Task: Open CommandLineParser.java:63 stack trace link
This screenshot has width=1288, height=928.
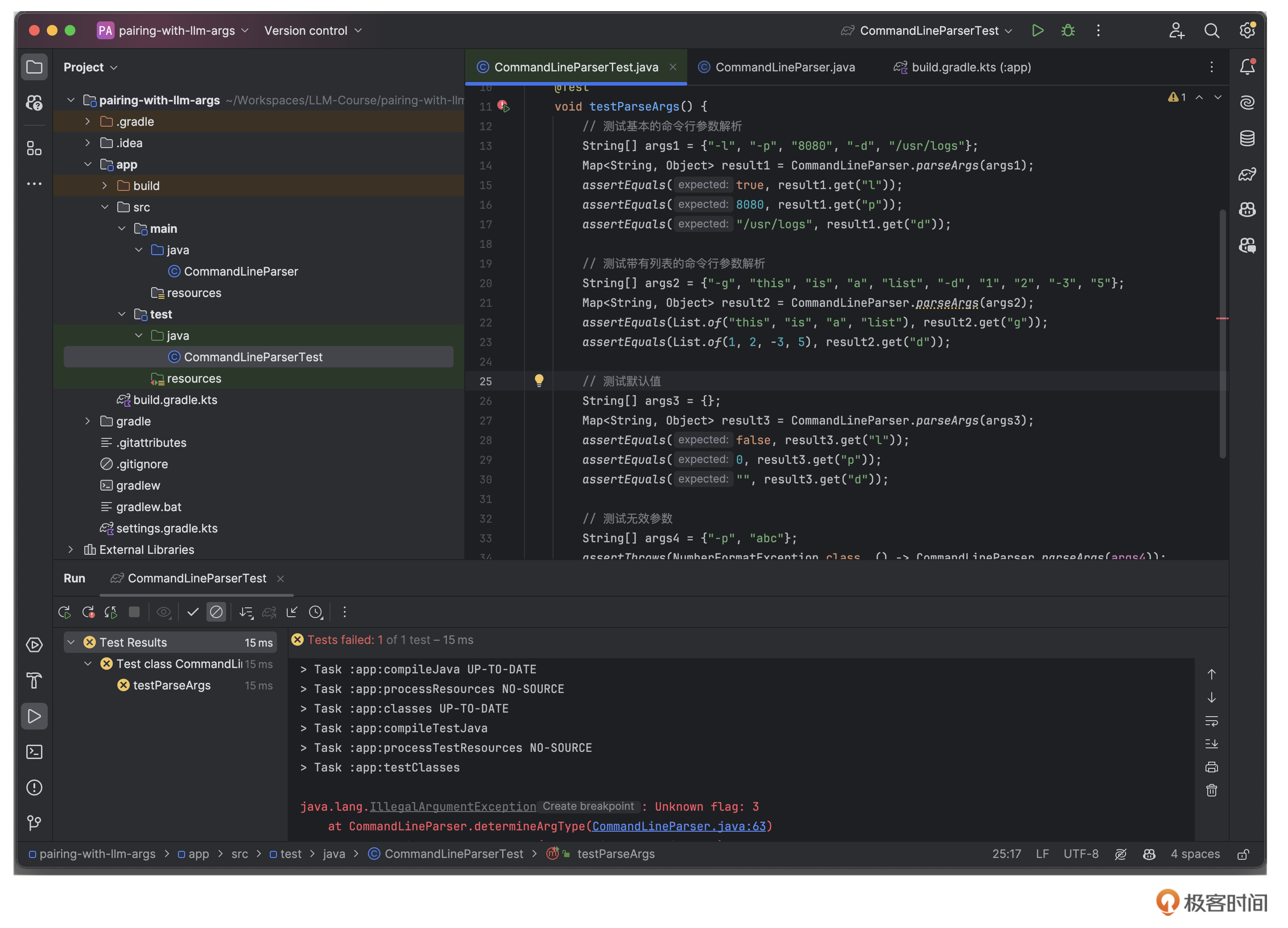Action: coord(679,826)
